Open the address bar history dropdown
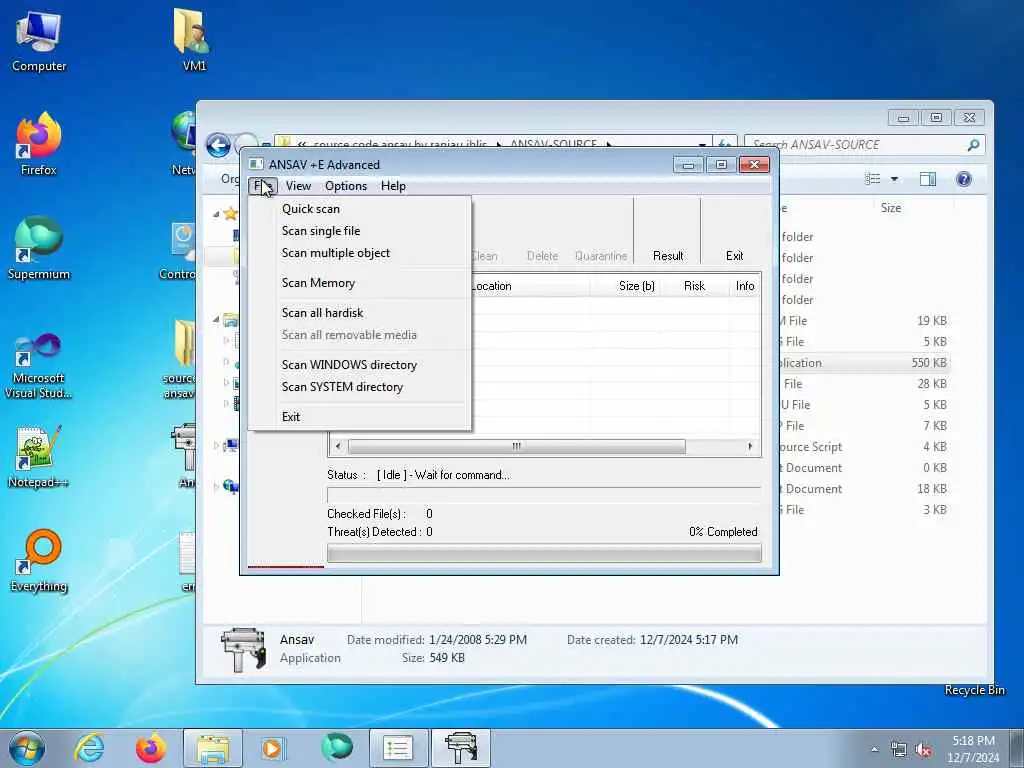 702,144
